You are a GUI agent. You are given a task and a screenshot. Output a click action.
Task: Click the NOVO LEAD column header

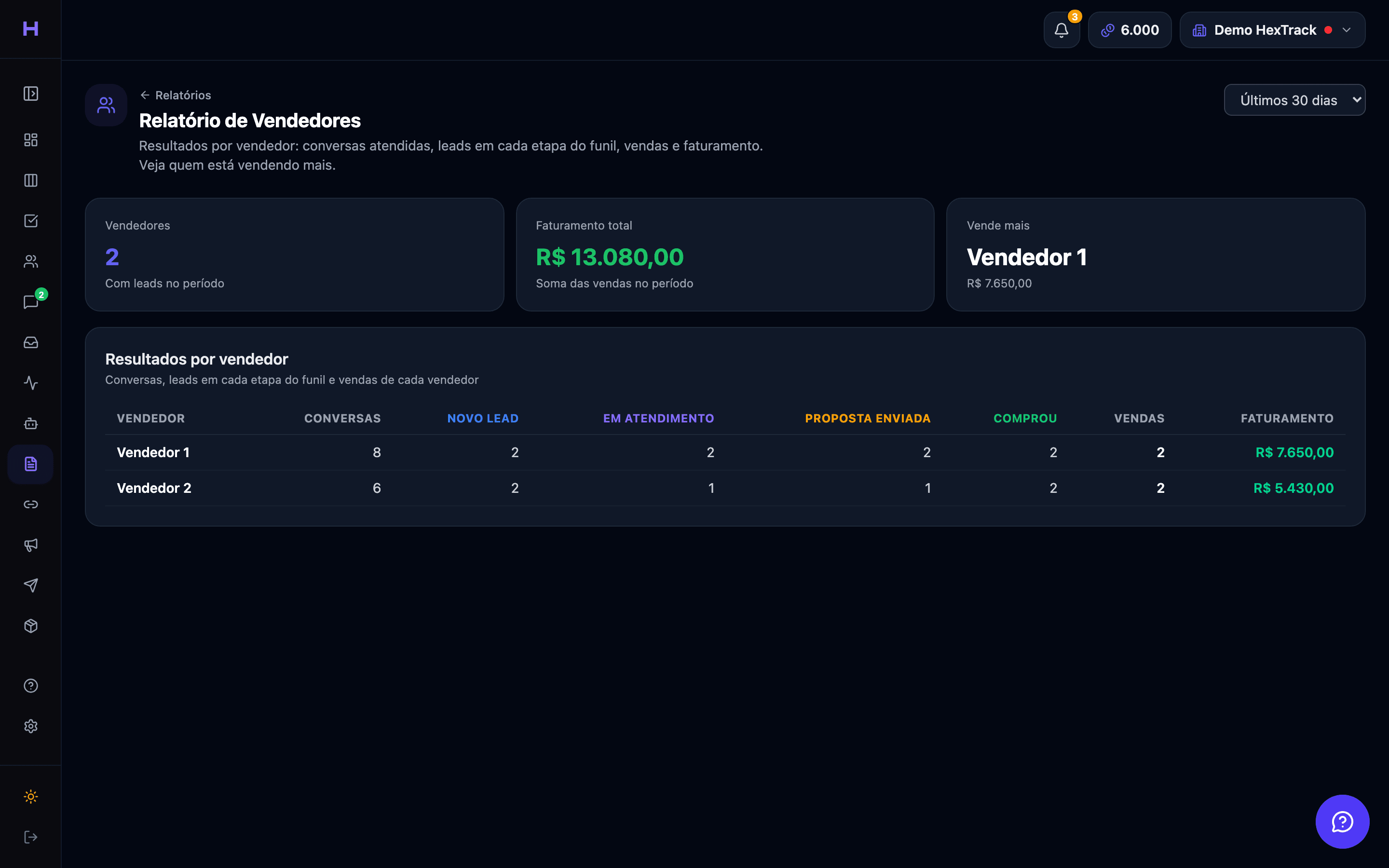click(483, 419)
